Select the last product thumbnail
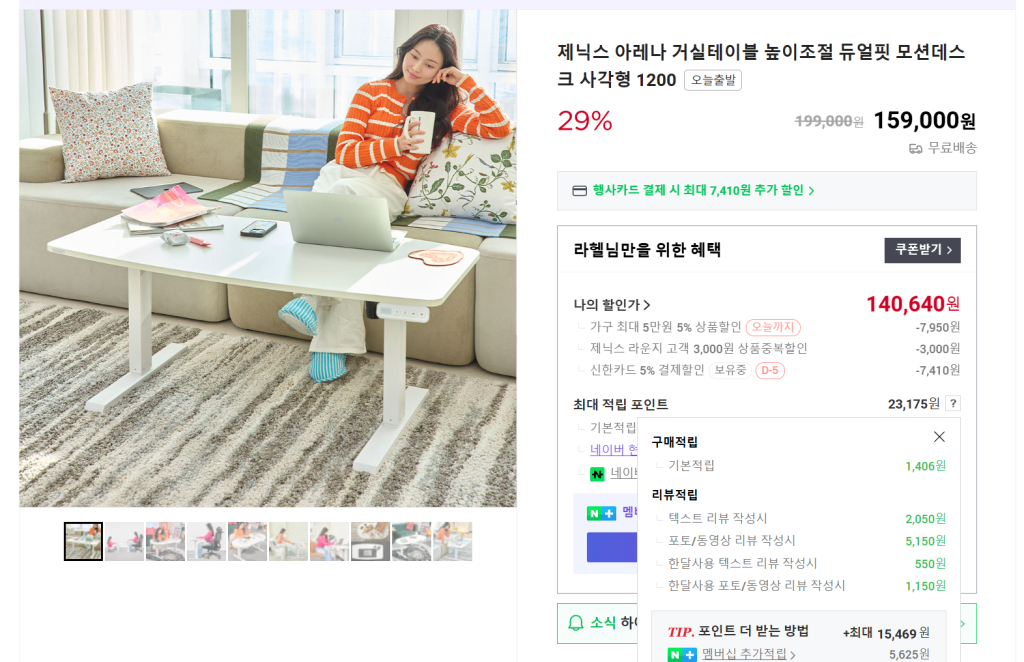 [x=453, y=541]
